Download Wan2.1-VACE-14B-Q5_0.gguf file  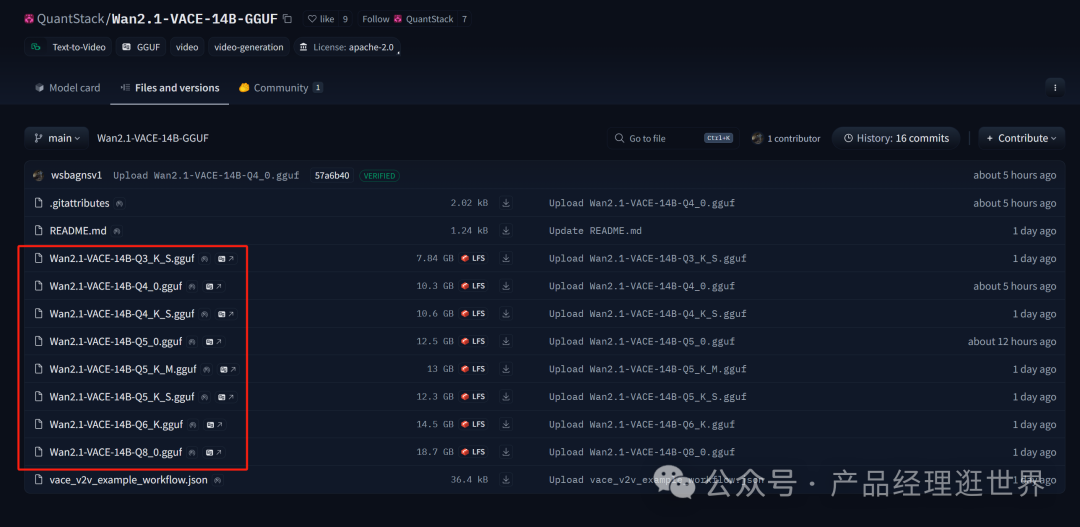(x=506, y=341)
